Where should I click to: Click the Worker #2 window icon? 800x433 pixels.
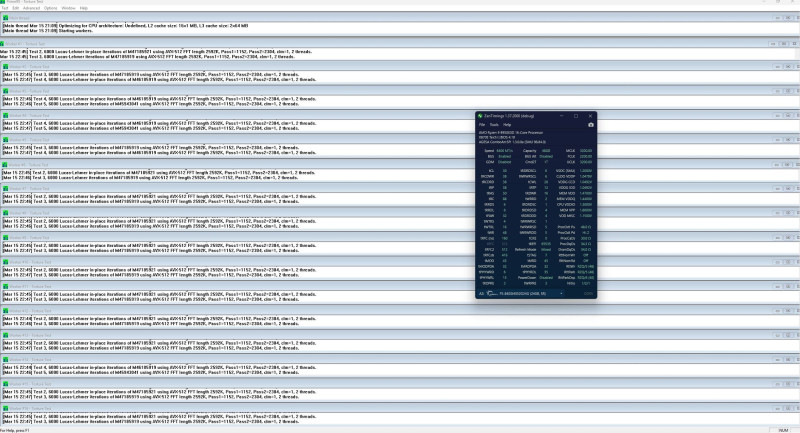6,67
